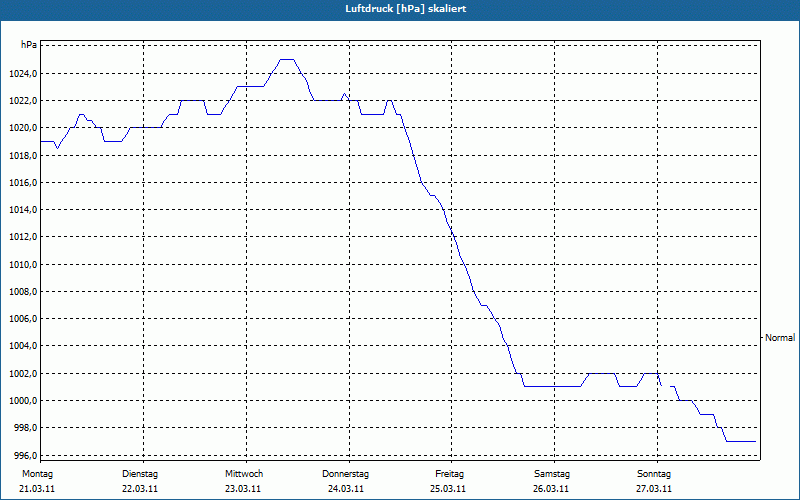This screenshot has width=800, height=500.
Task: Click the '1006,0' pressure axis value
Action: (23, 318)
